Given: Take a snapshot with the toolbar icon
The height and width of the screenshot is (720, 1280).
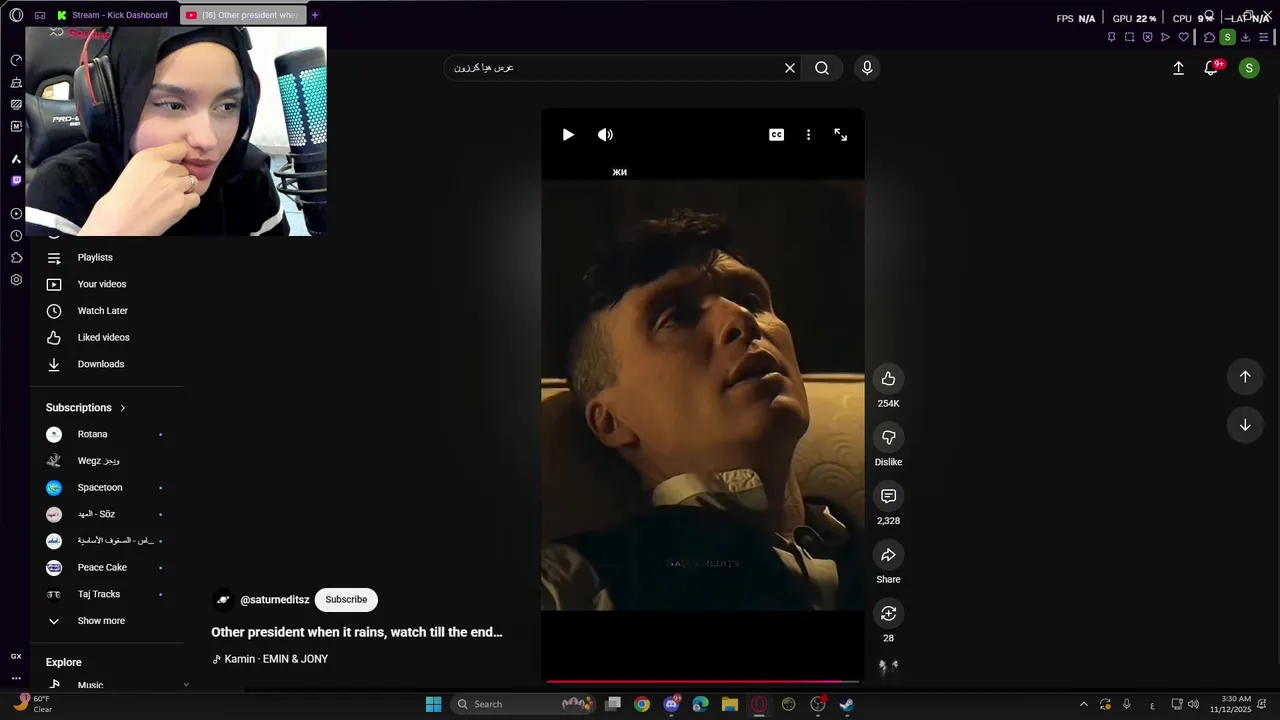Looking at the screenshot, I should [x=1129, y=37].
